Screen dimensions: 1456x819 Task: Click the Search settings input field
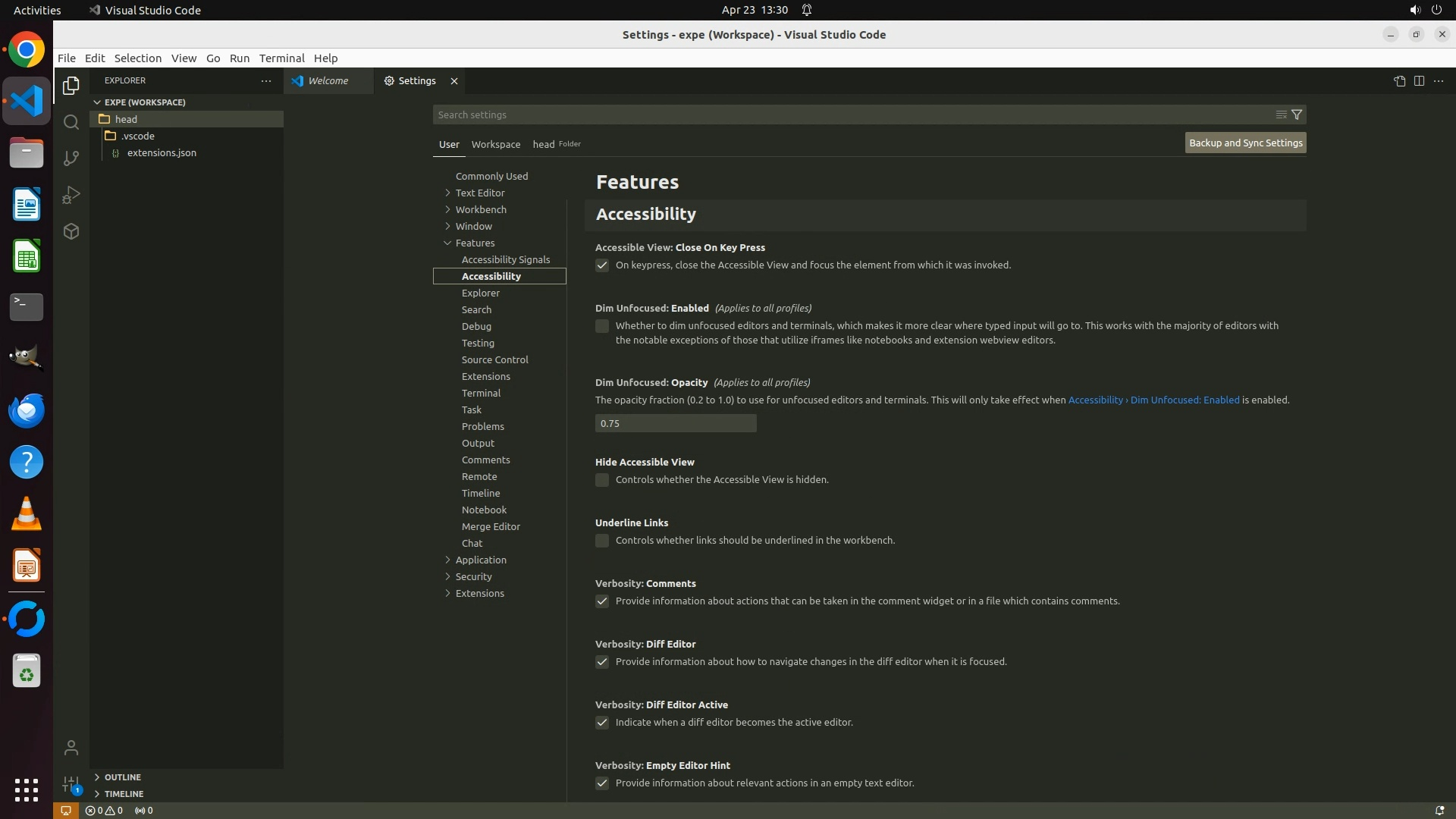849,115
